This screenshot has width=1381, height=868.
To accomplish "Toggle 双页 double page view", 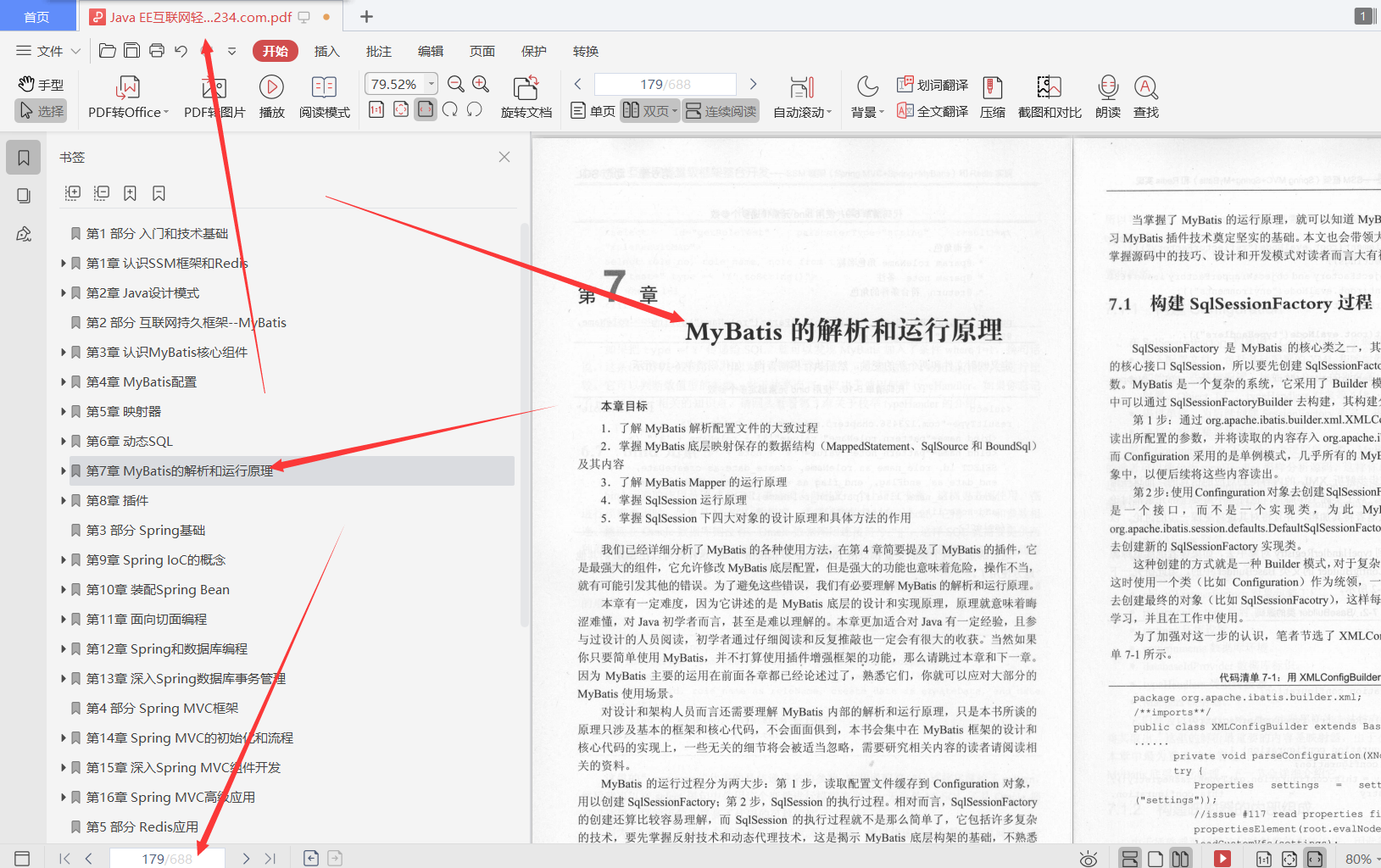I will click(649, 111).
